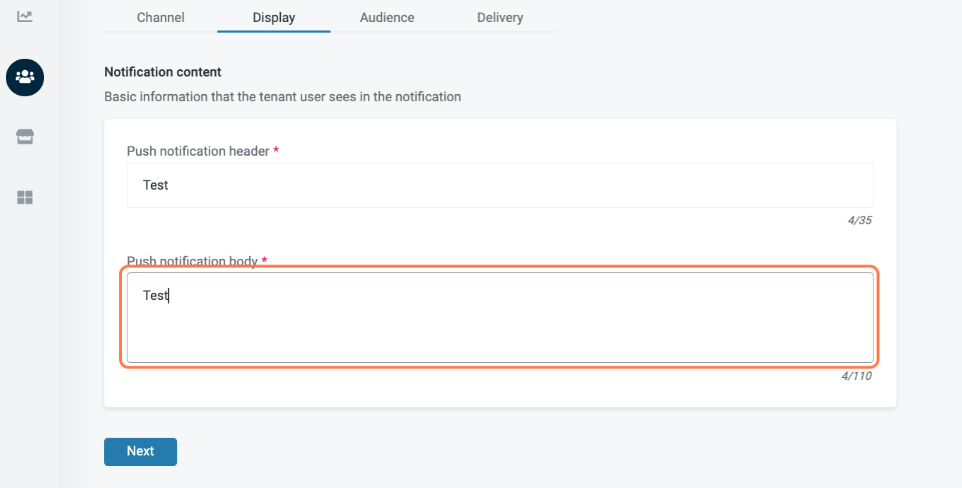Switch to the Channel tab
The image size is (962, 488).
[x=160, y=17]
